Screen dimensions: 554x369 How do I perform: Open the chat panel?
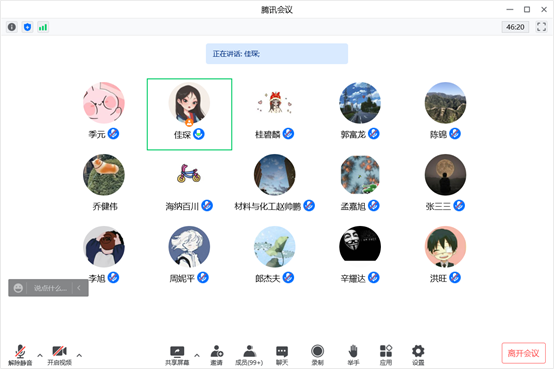tap(282, 356)
